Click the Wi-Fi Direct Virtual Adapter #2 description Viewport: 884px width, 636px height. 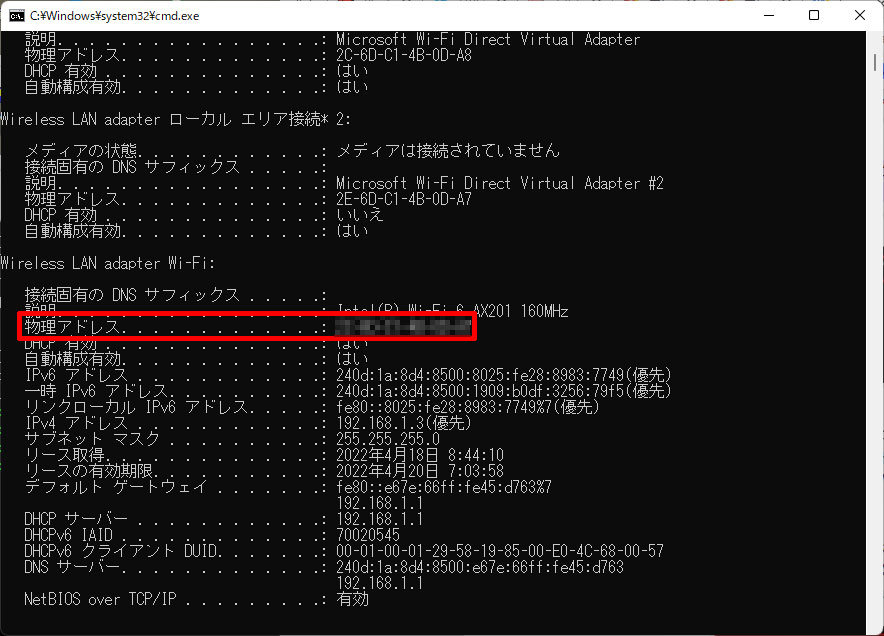tap(500, 183)
